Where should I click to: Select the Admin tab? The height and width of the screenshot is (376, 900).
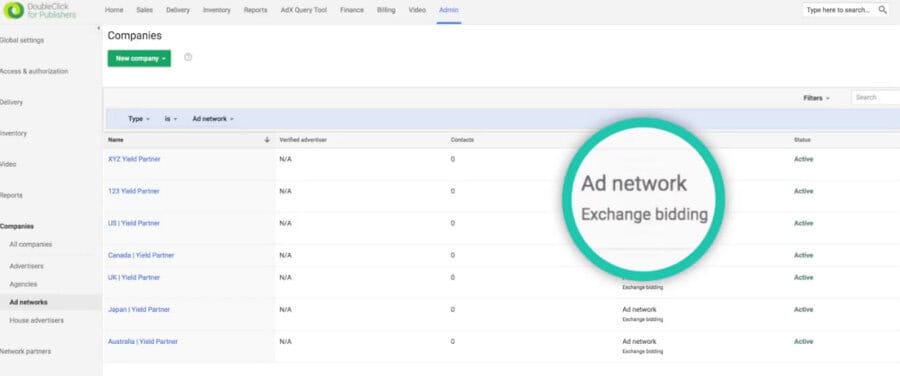[449, 10]
